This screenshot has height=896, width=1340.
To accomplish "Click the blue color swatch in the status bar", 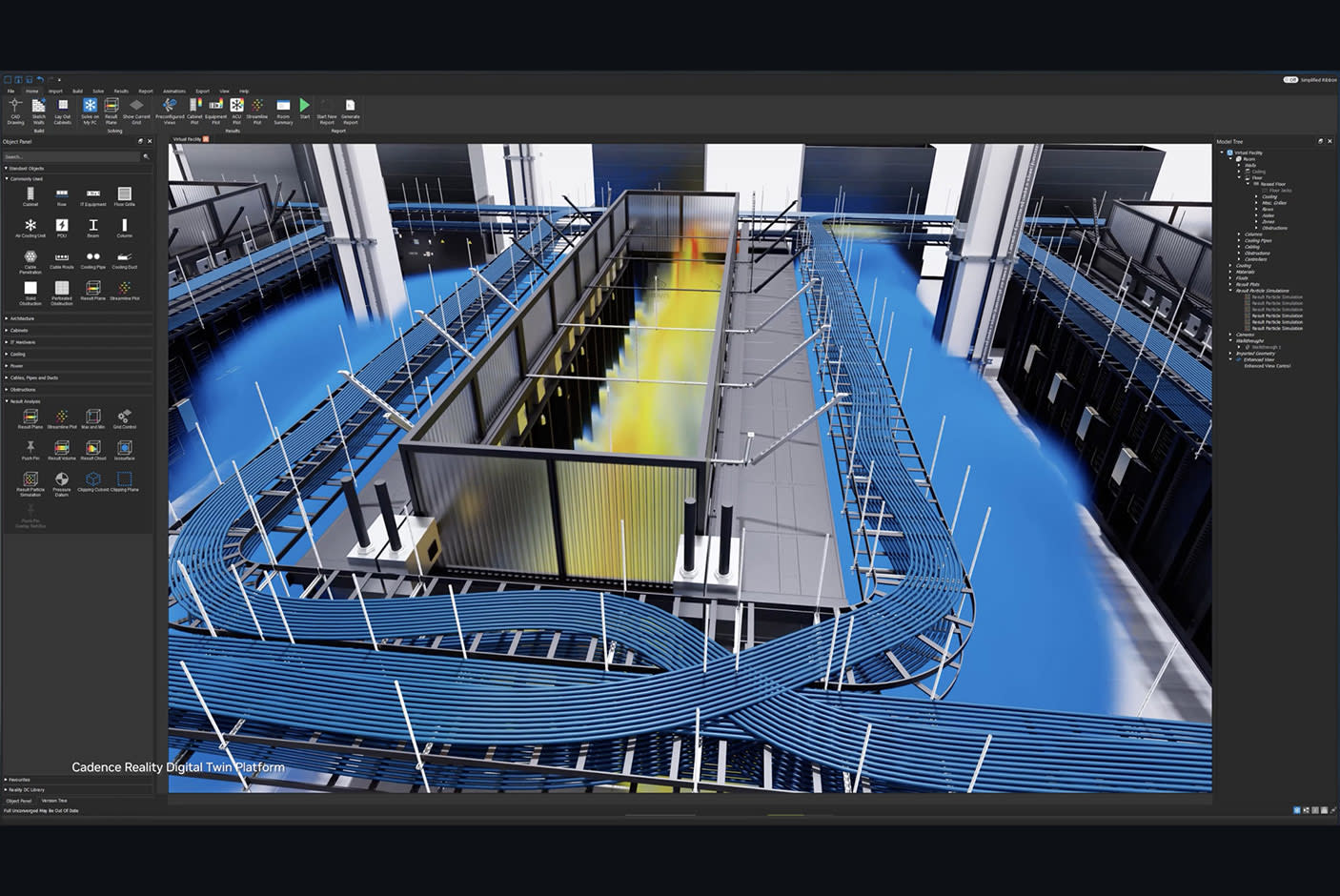I will click(x=1296, y=810).
